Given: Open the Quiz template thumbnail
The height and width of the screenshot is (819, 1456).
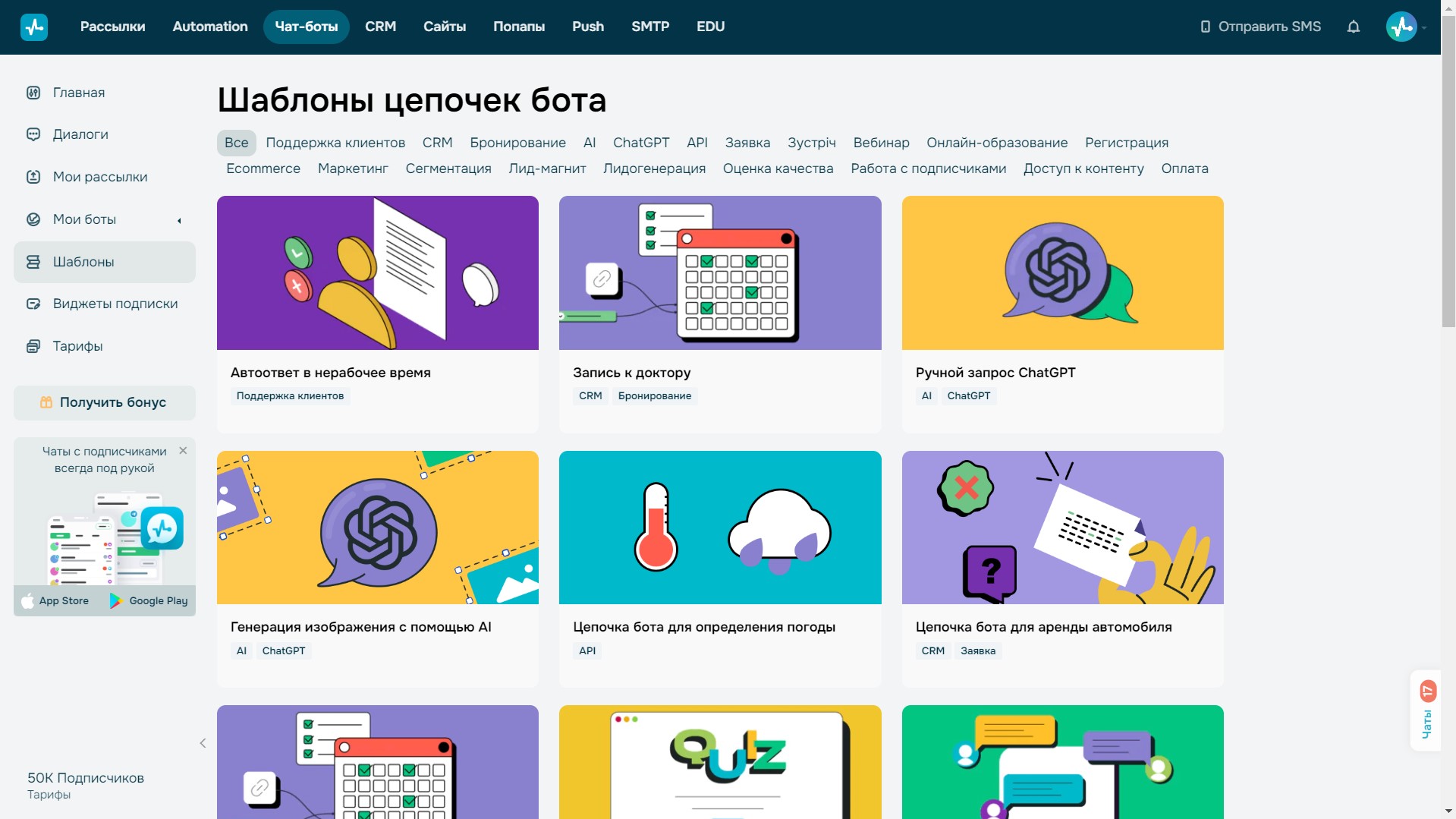Looking at the screenshot, I should [720, 762].
